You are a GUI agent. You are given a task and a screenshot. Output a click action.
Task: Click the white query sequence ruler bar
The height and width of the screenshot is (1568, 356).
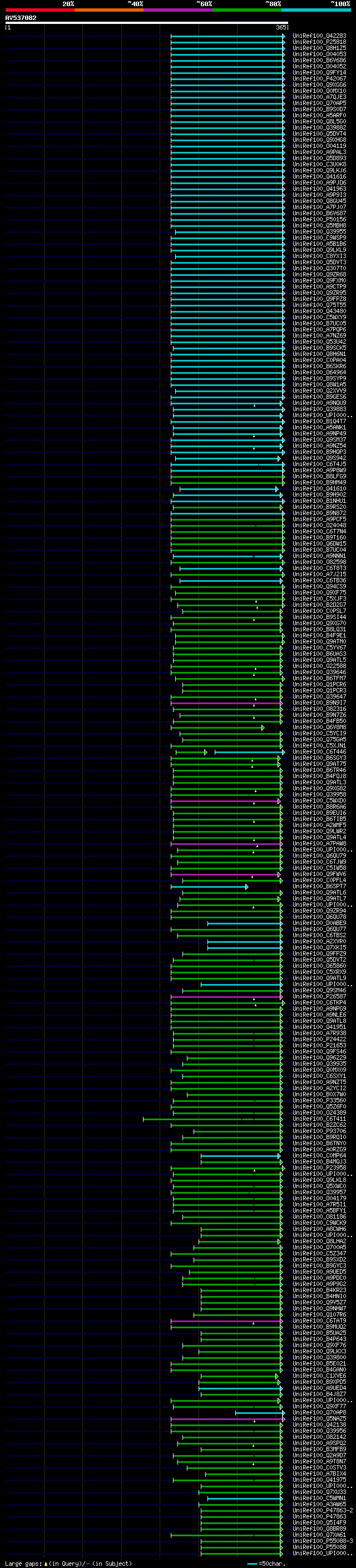pos(147,22)
